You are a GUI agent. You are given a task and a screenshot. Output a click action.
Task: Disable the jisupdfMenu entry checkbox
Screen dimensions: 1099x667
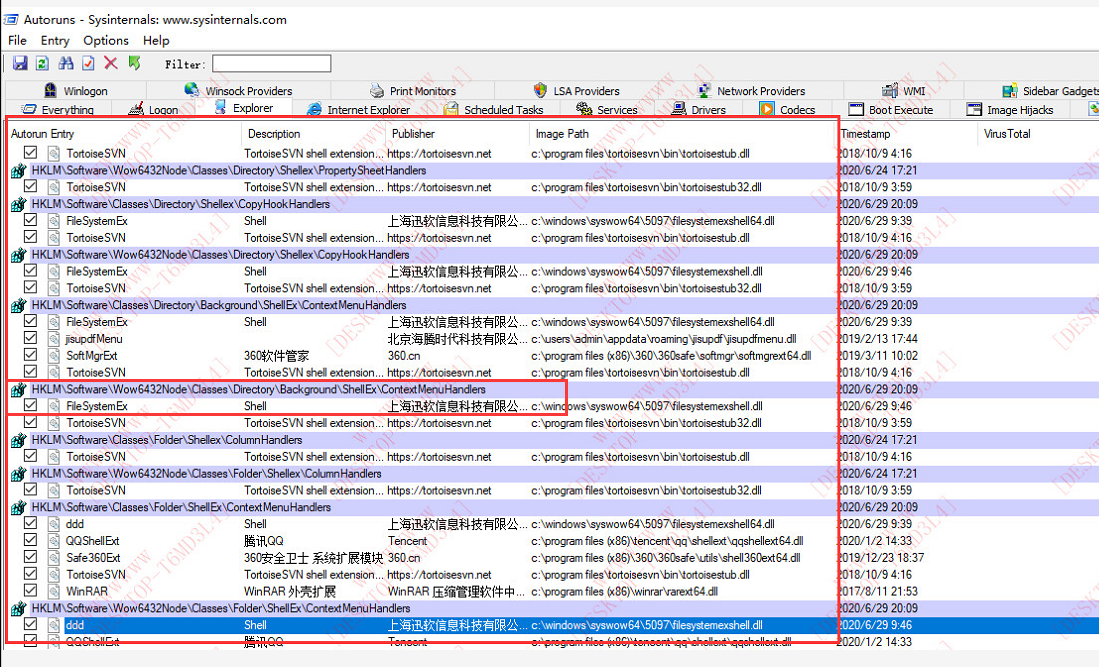[30, 338]
